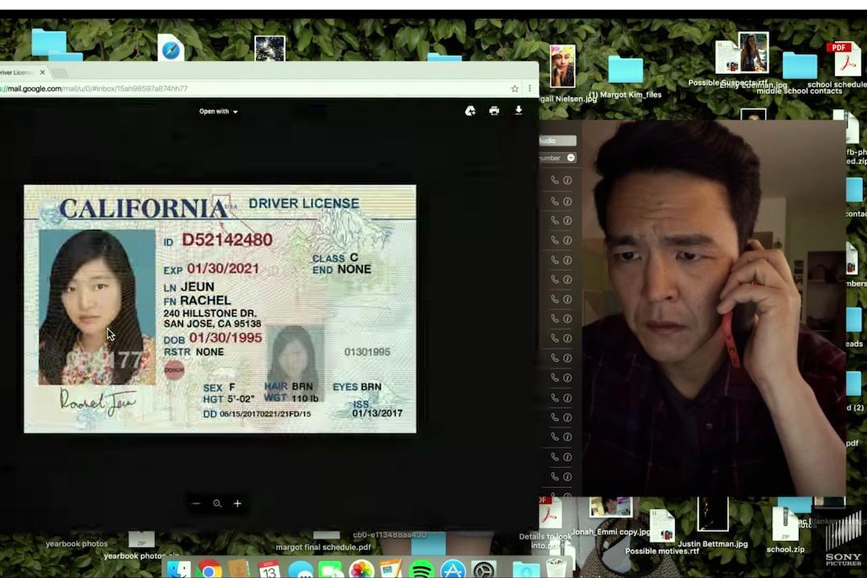
Task: Click the add icon beside the number field
Action: click(x=571, y=158)
